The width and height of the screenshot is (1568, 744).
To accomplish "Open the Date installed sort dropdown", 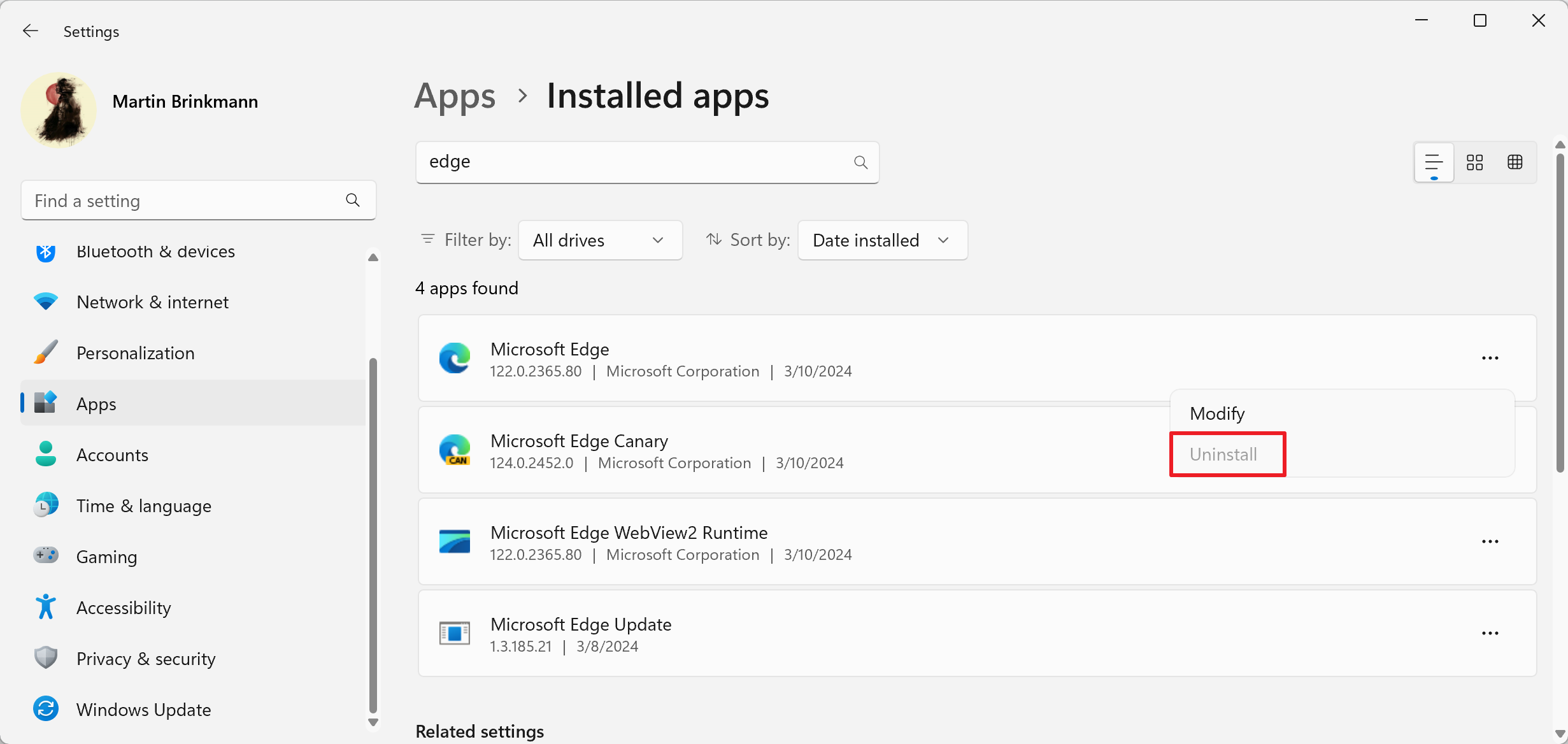I will (x=882, y=240).
